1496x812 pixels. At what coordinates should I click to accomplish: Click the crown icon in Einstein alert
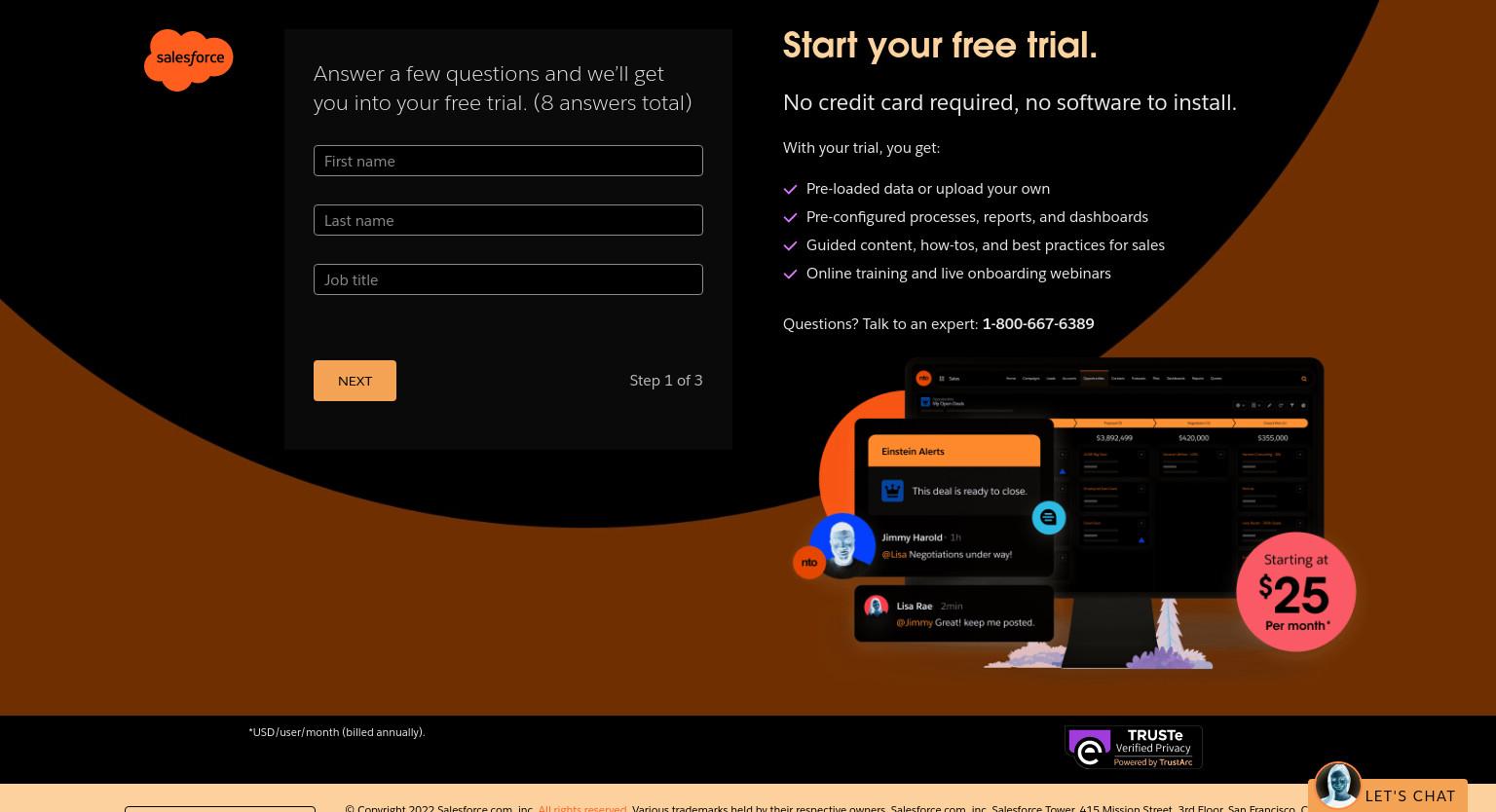(892, 491)
